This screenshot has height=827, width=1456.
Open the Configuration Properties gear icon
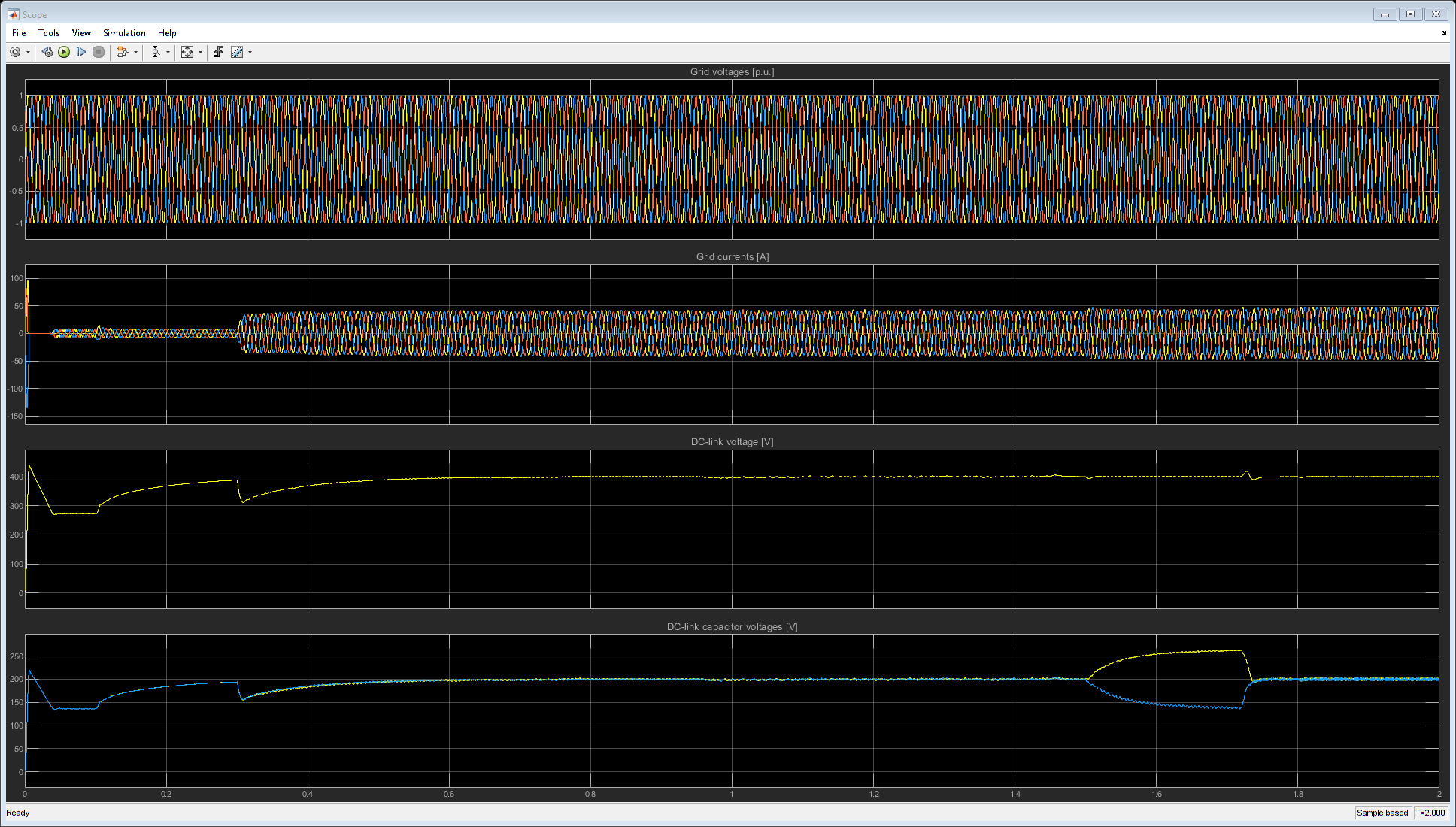click(15, 52)
